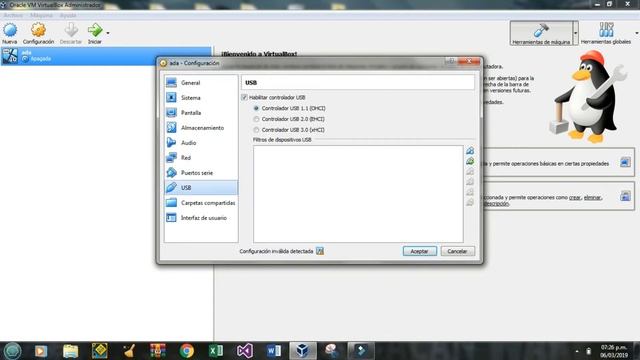Select Controlador USB 3.0 (xHCI)
640x360 pixels.
(x=256, y=129)
